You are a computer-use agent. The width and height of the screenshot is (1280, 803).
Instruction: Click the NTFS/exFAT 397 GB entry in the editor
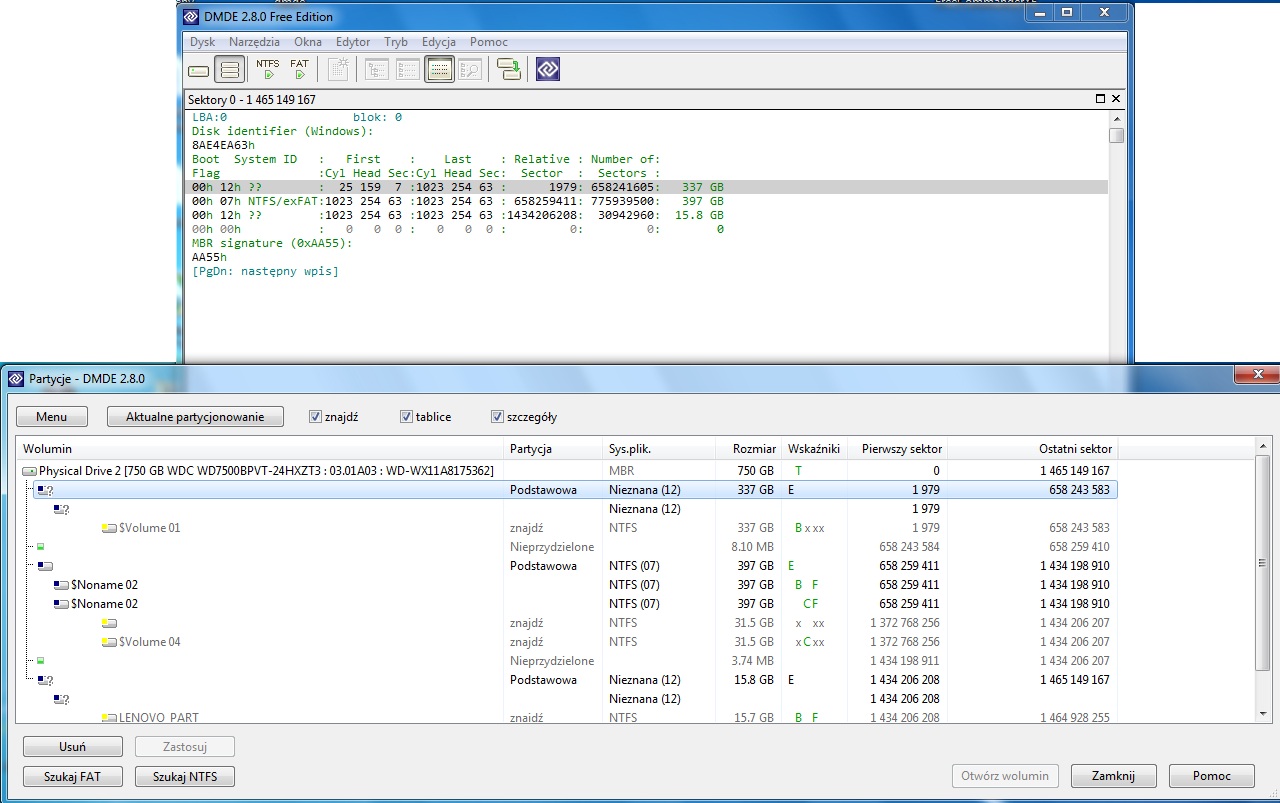(458, 201)
